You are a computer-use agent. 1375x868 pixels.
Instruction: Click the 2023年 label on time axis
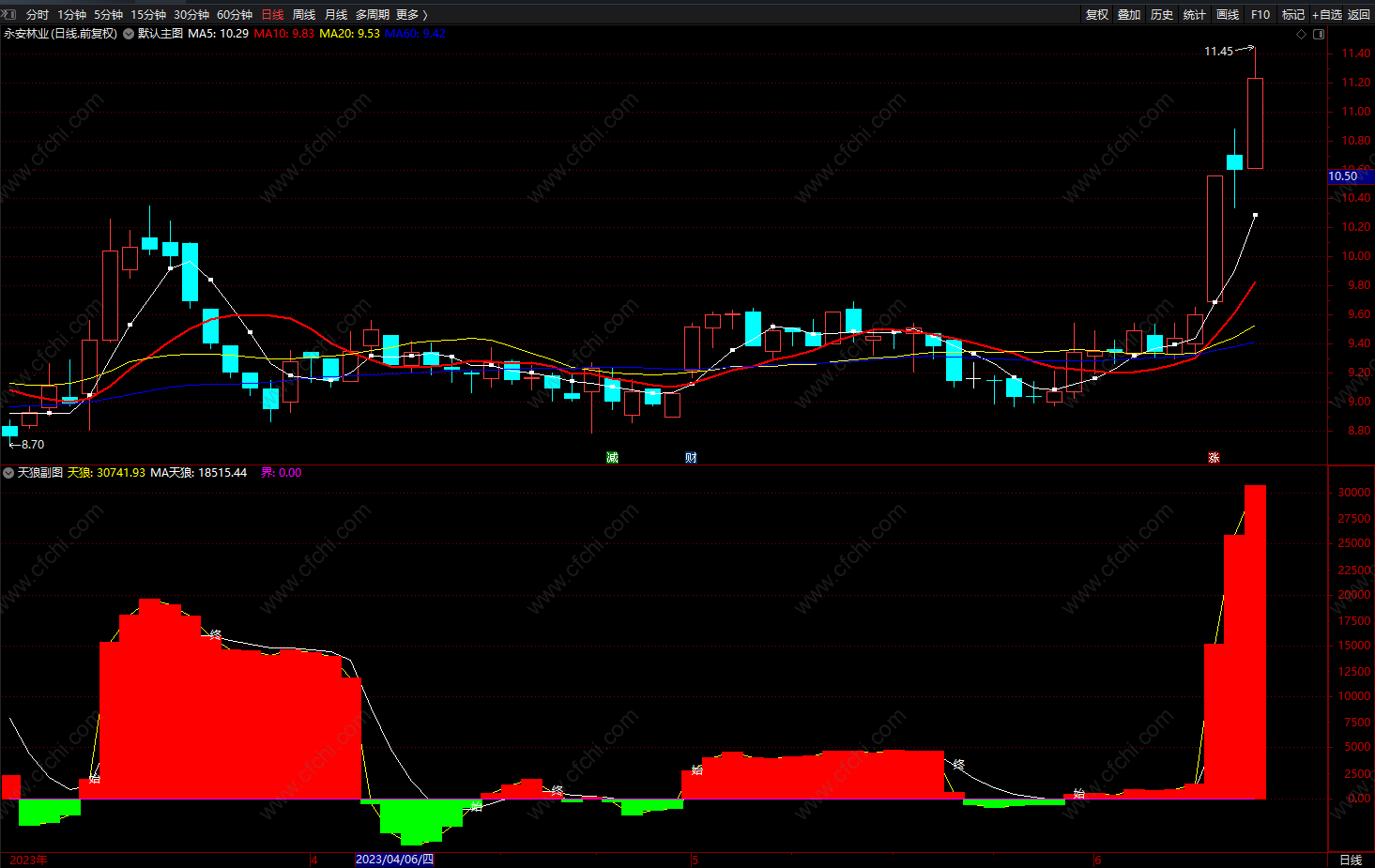[x=28, y=860]
